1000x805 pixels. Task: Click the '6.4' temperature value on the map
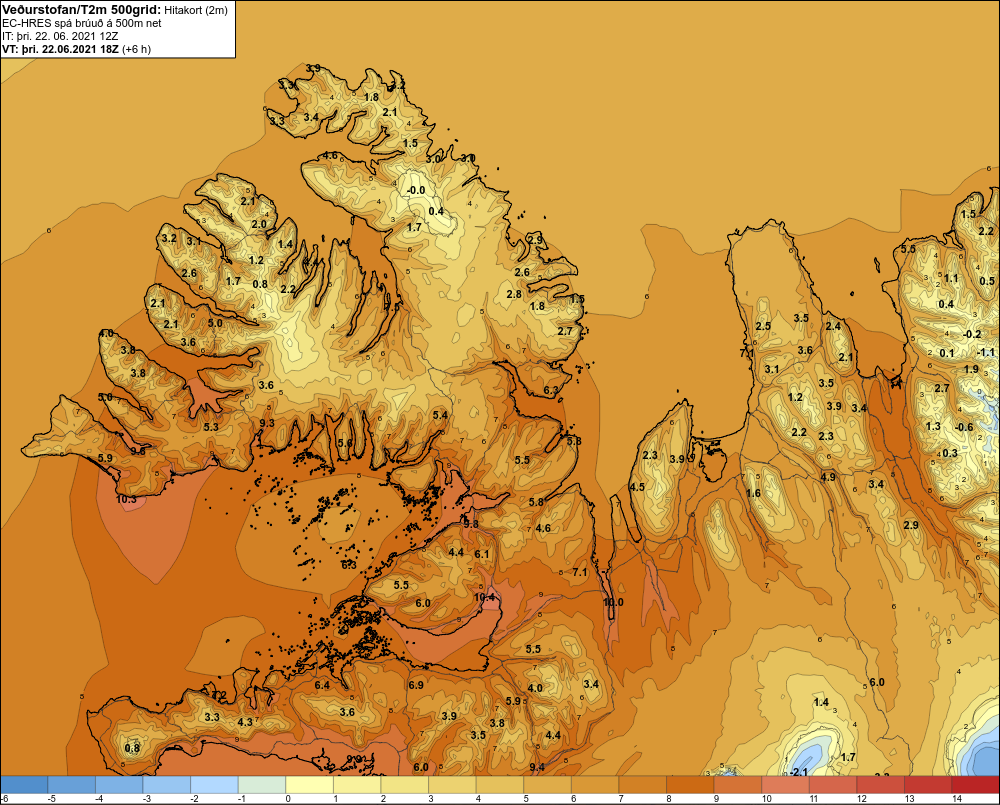coord(322,685)
